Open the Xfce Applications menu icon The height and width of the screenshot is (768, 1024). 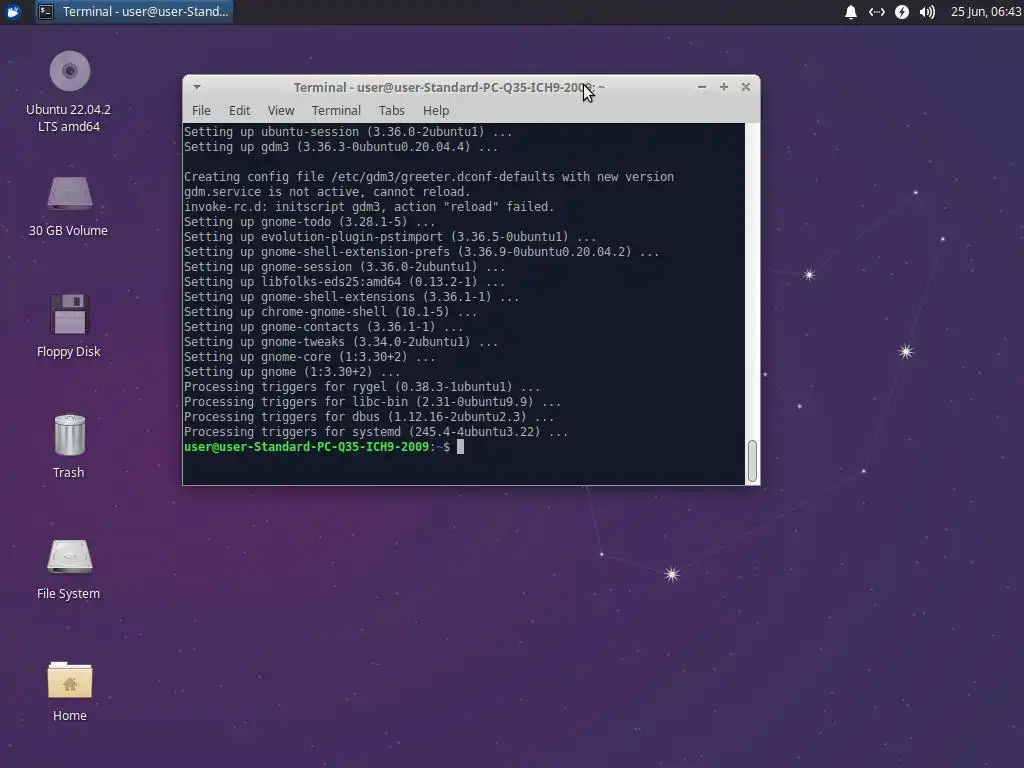[13, 12]
